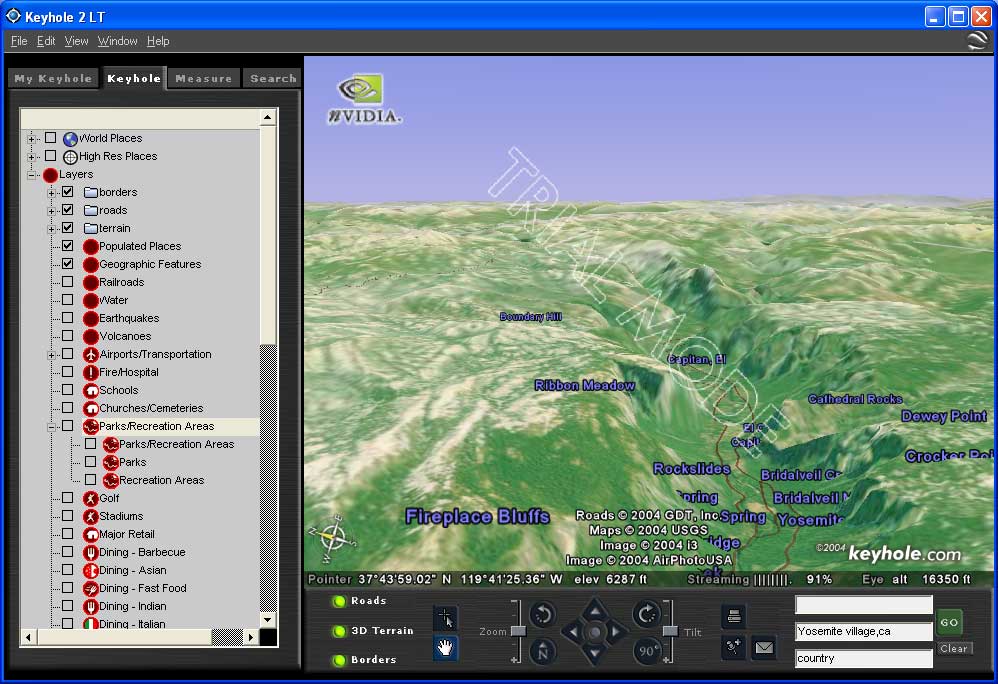Switch to the Measure tab
998x684 pixels.
(204, 78)
